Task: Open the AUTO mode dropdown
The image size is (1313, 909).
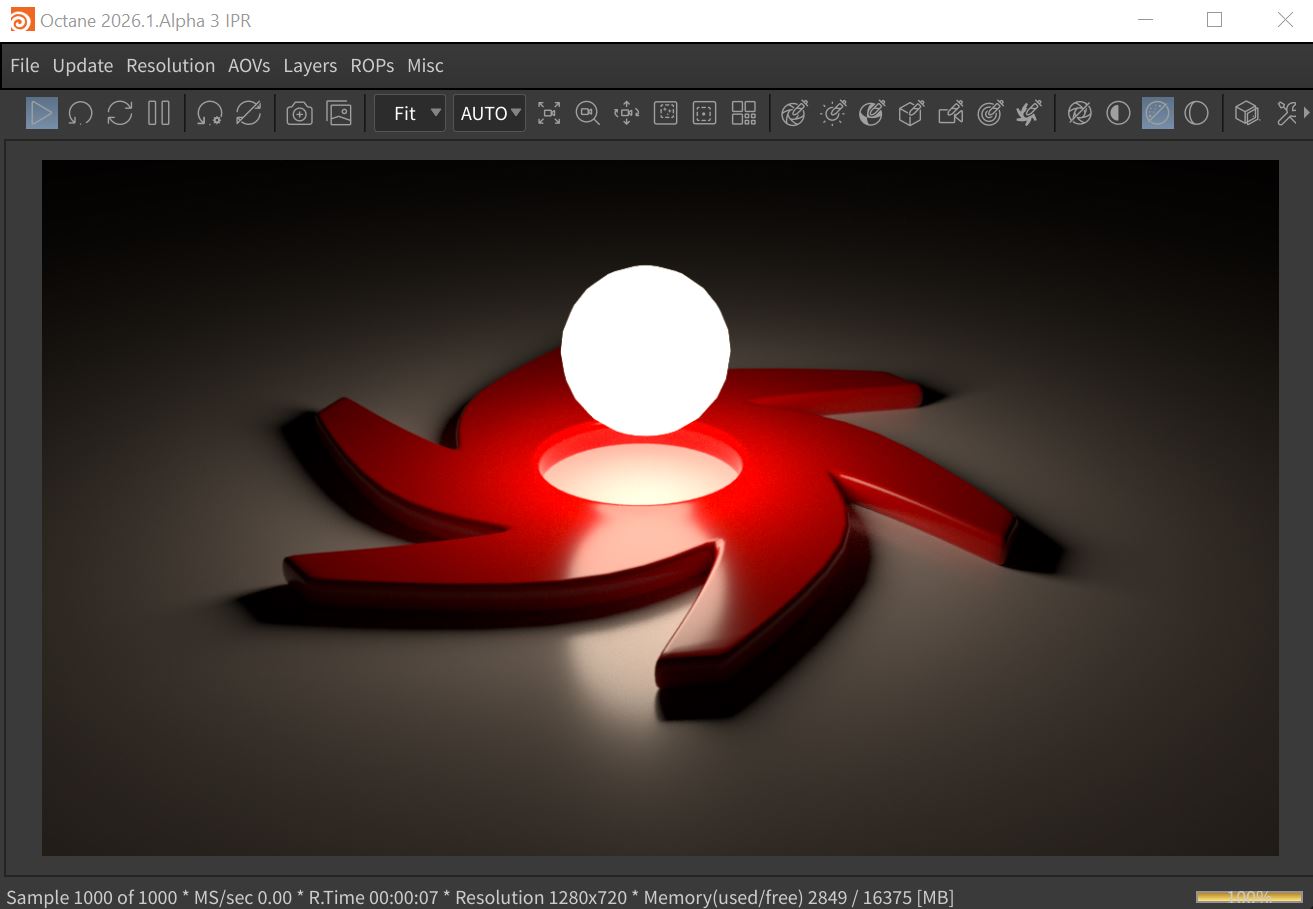Action: tap(489, 113)
